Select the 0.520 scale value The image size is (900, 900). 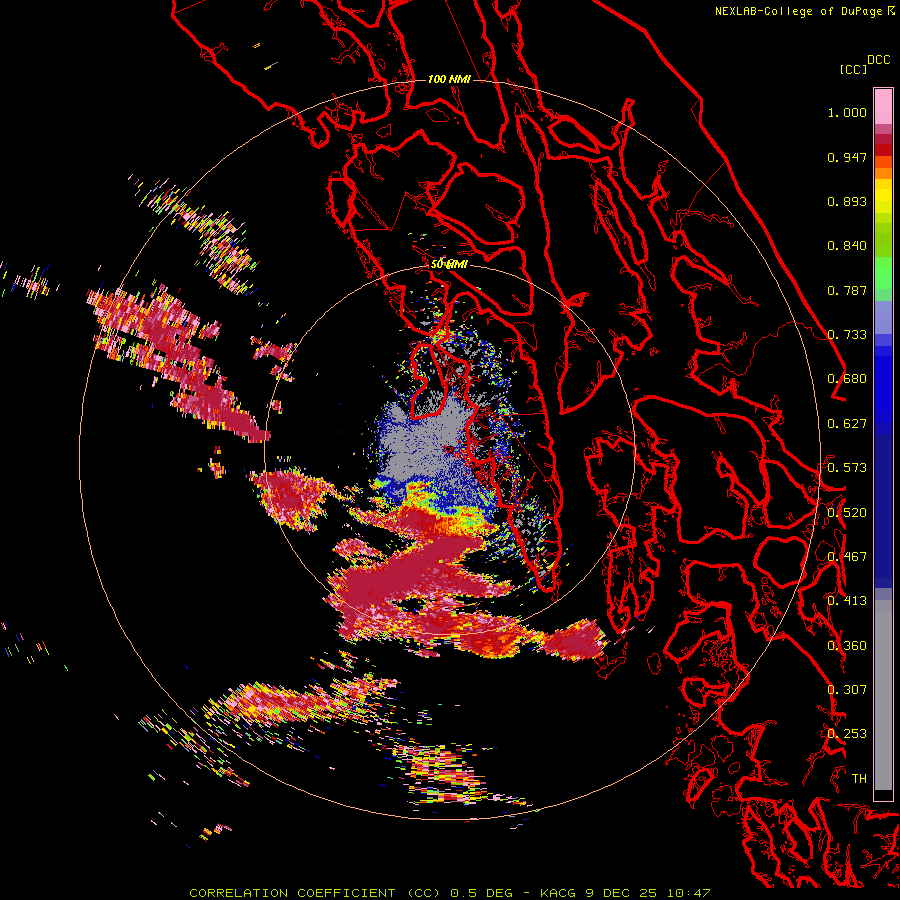tap(847, 513)
